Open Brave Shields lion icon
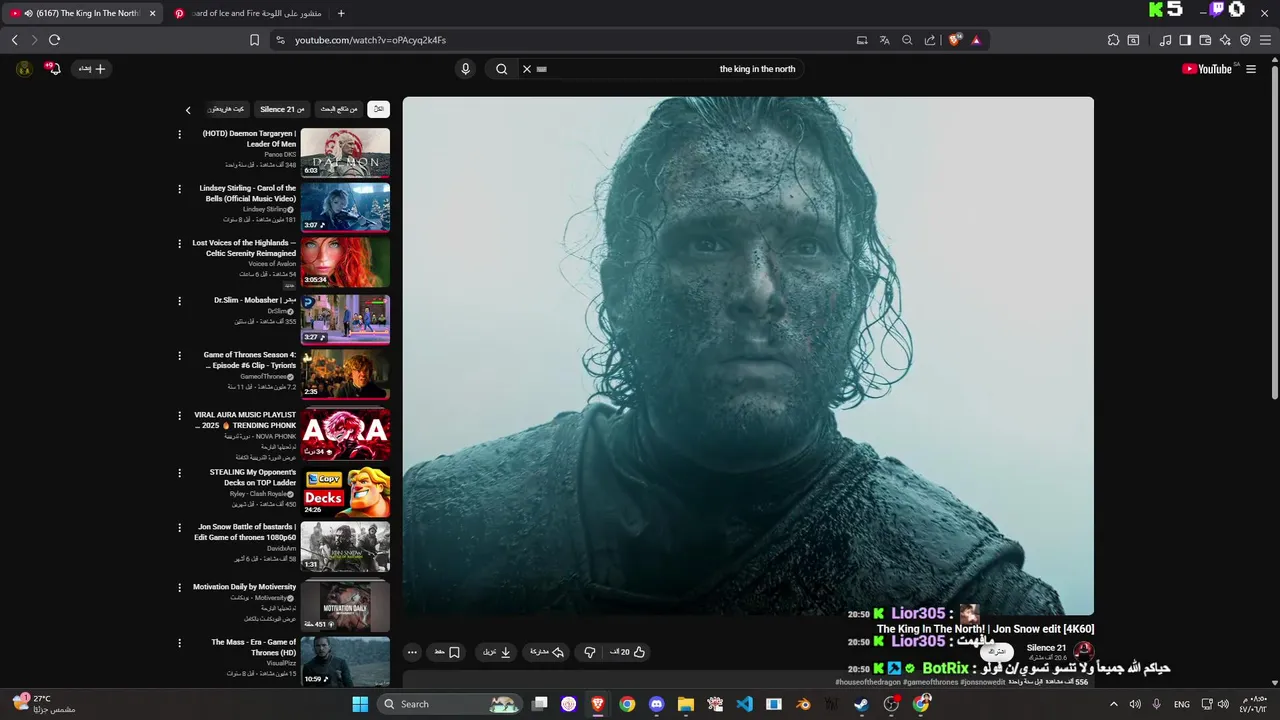The height and width of the screenshot is (720, 1280). click(955, 40)
